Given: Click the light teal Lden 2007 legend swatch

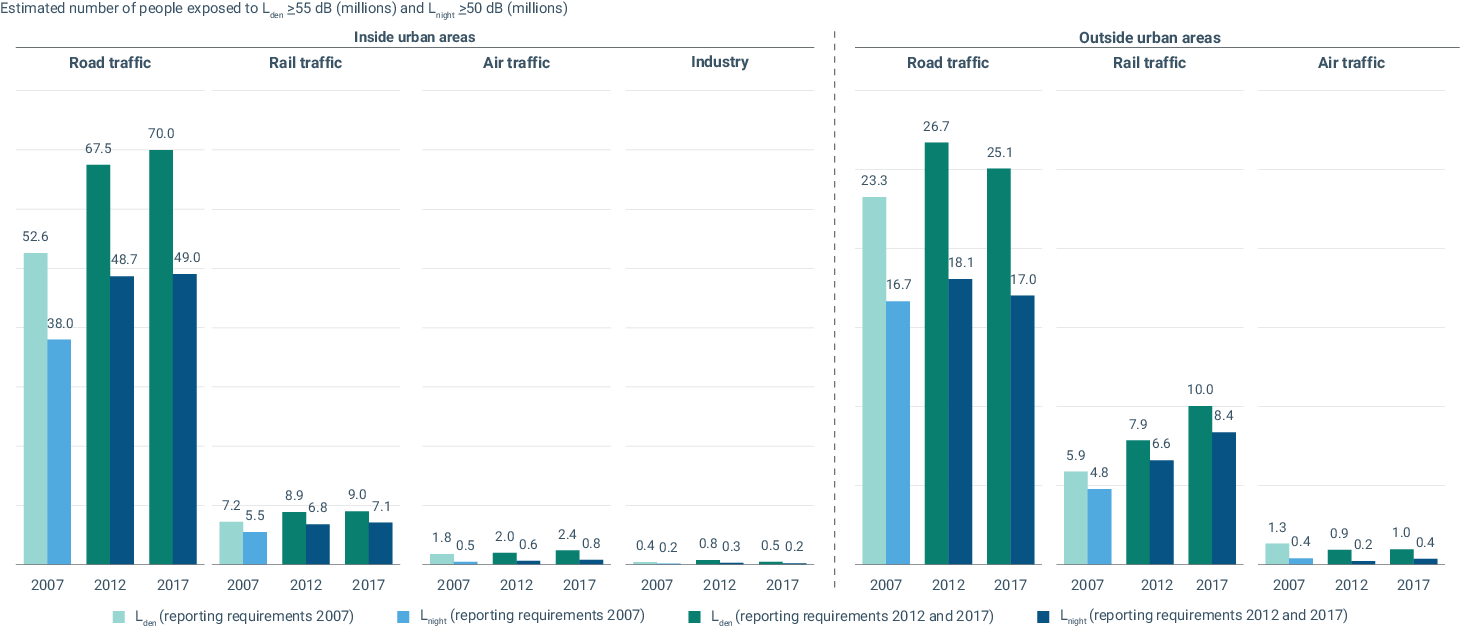Looking at the screenshot, I should point(117,615).
